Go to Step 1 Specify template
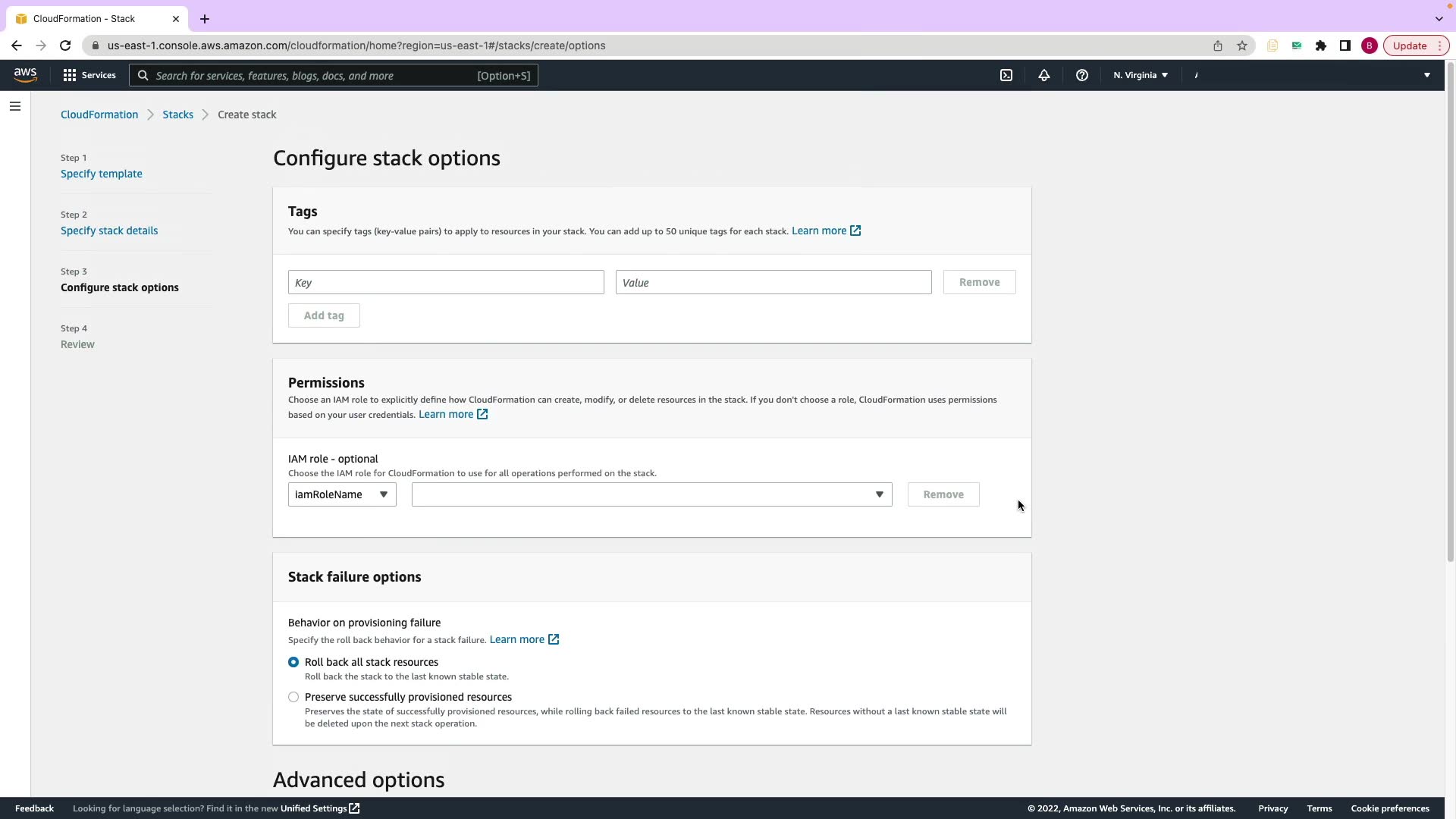 [x=102, y=174]
